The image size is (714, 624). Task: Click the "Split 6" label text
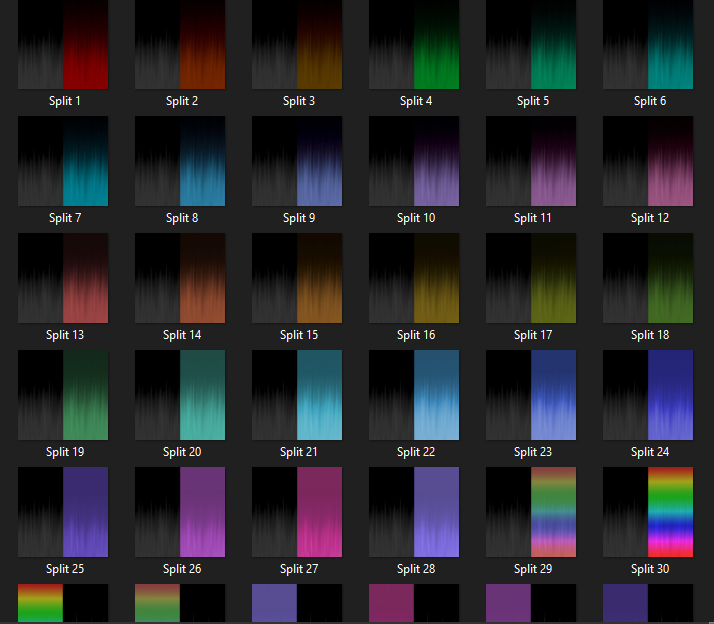pos(650,101)
